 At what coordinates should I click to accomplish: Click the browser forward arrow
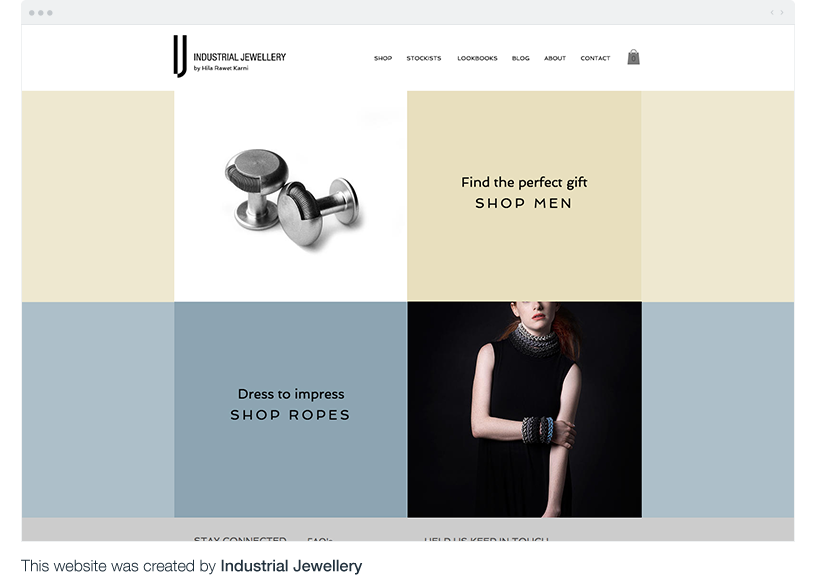pyautogui.click(x=782, y=12)
